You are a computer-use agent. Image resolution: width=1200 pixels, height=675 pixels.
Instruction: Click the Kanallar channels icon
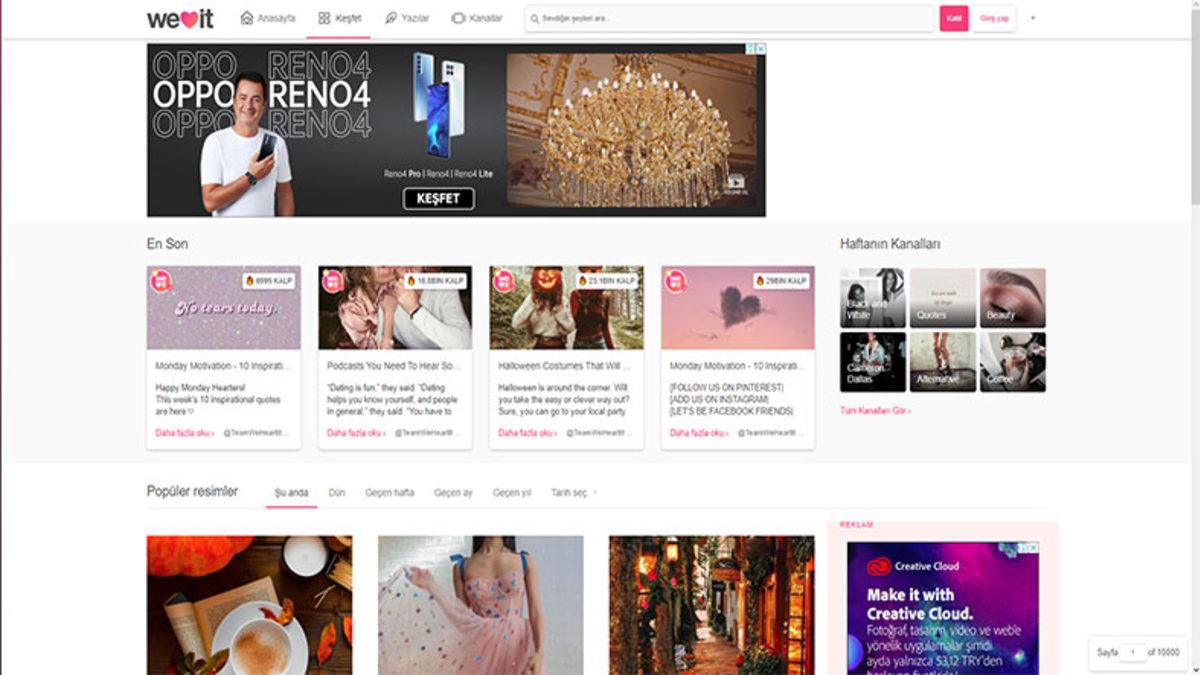[457, 16]
